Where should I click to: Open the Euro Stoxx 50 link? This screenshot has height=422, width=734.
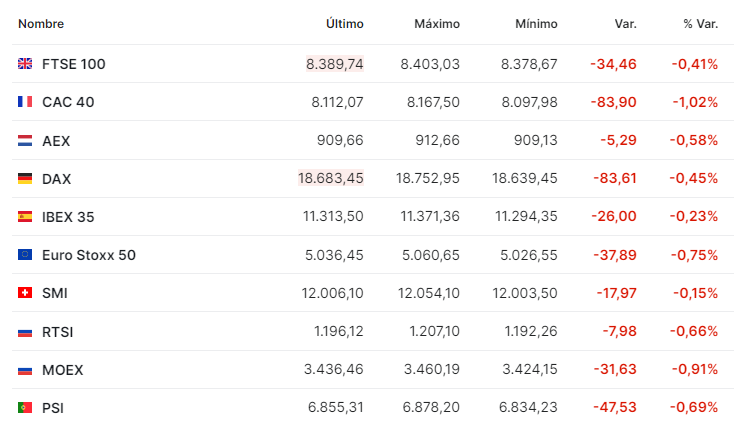click(89, 255)
